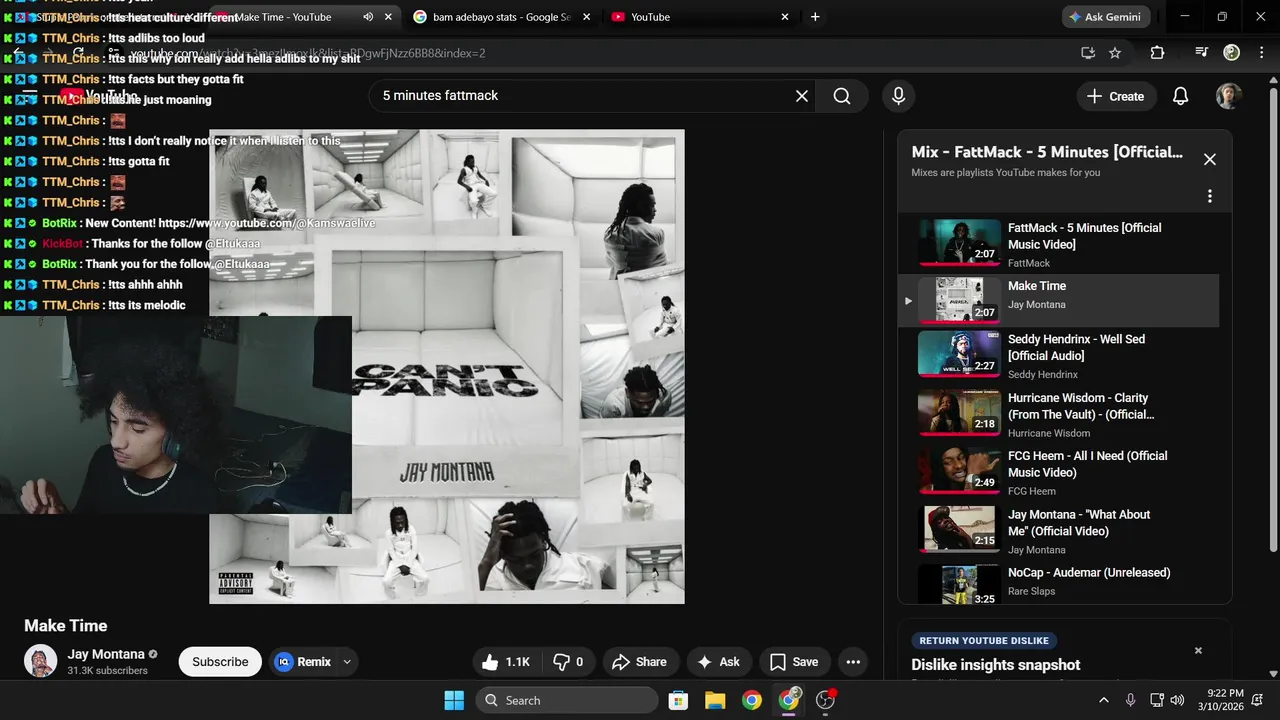The image size is (1280, 720).
Task: Click the Subscribe button
Action: 220,662
